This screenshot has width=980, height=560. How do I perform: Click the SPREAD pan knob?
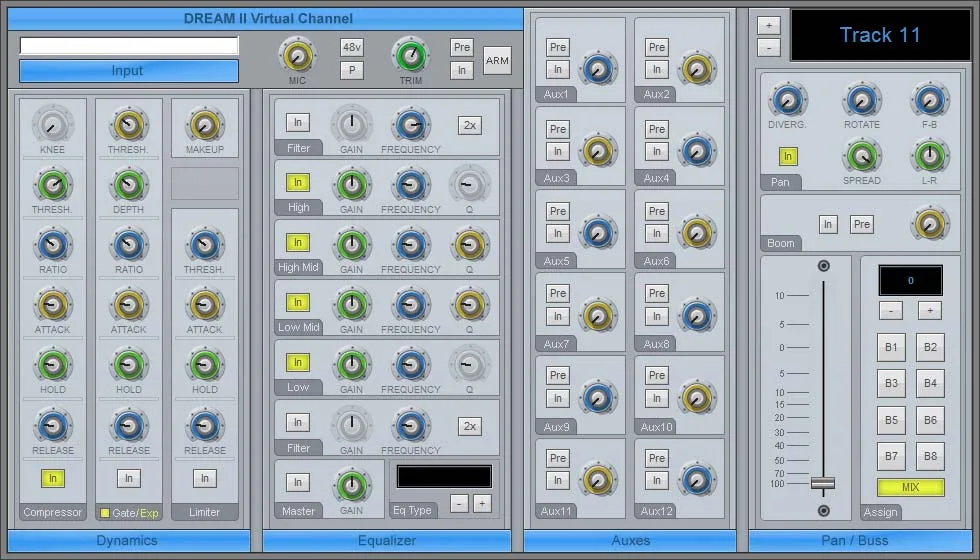pos(862,156)
